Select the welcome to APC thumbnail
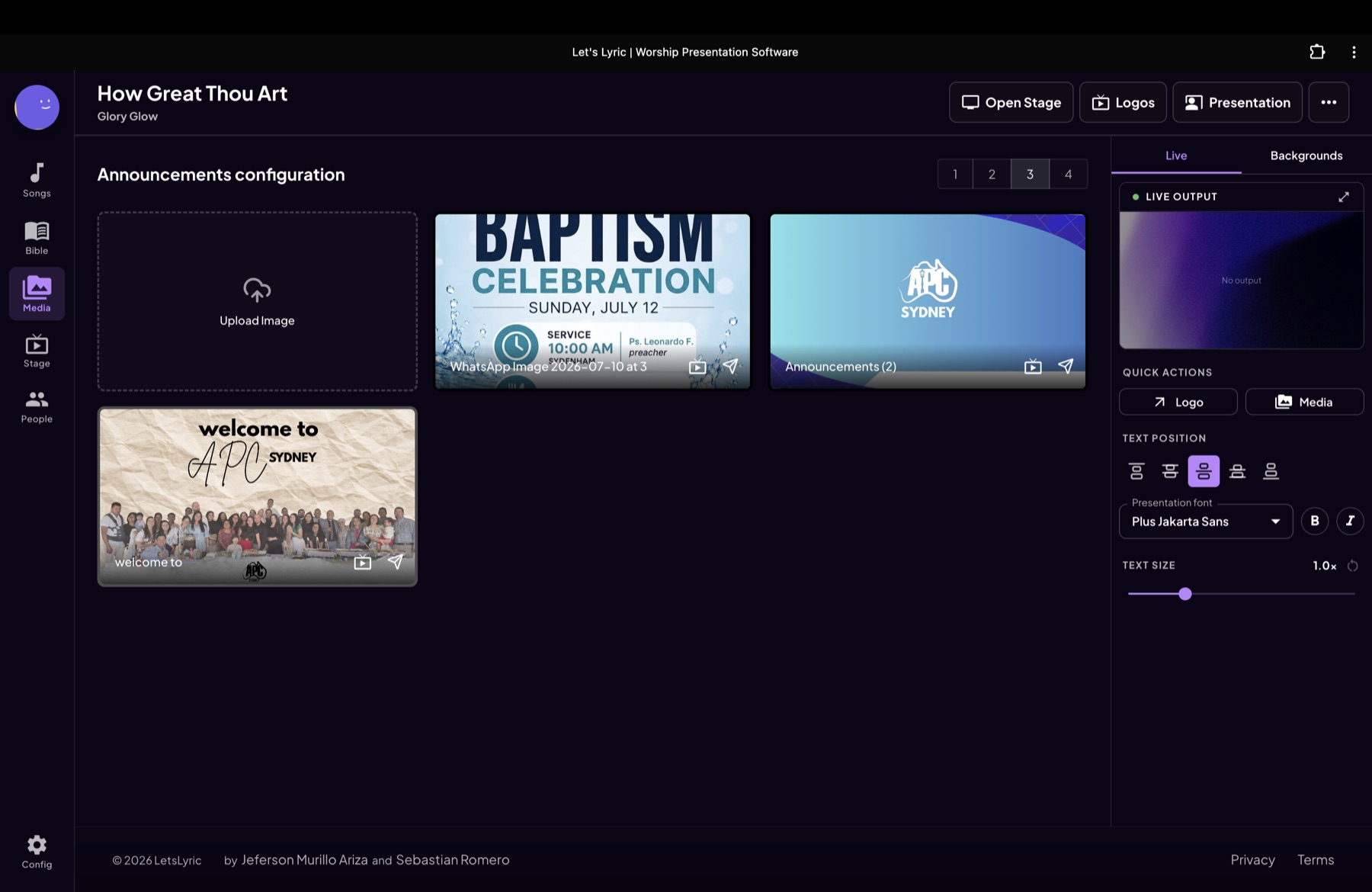Image resolution: width=1372 pixels, height=892 pixels. point(257,496)
